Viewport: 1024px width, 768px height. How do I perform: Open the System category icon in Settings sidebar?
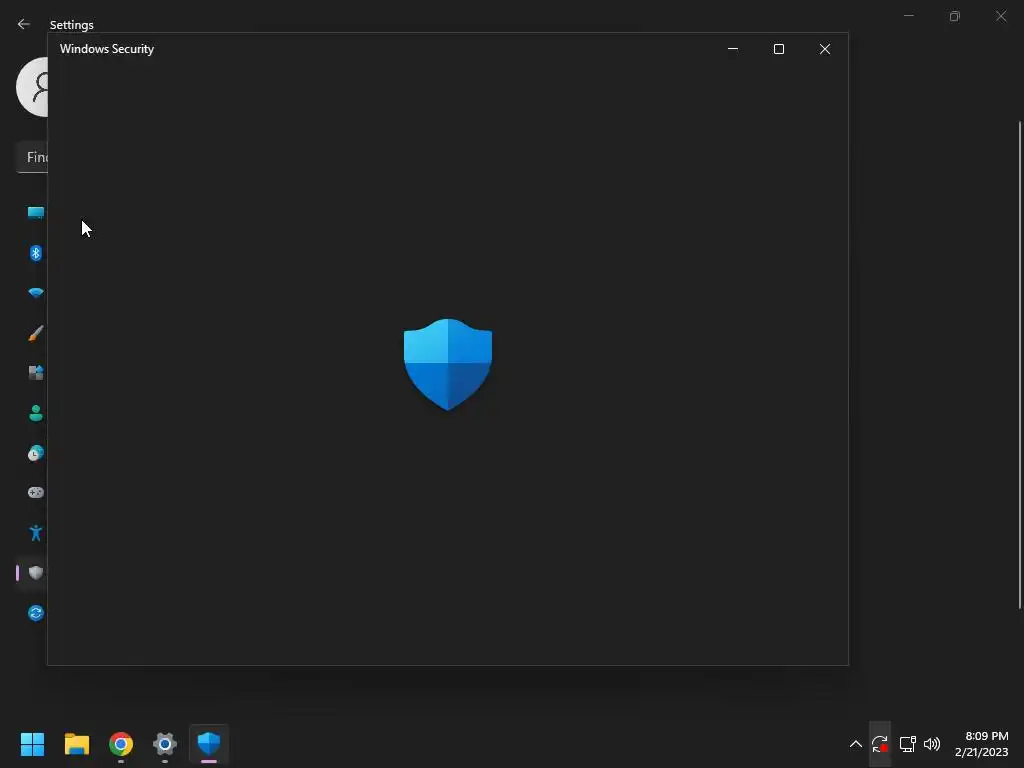point(36,213)
